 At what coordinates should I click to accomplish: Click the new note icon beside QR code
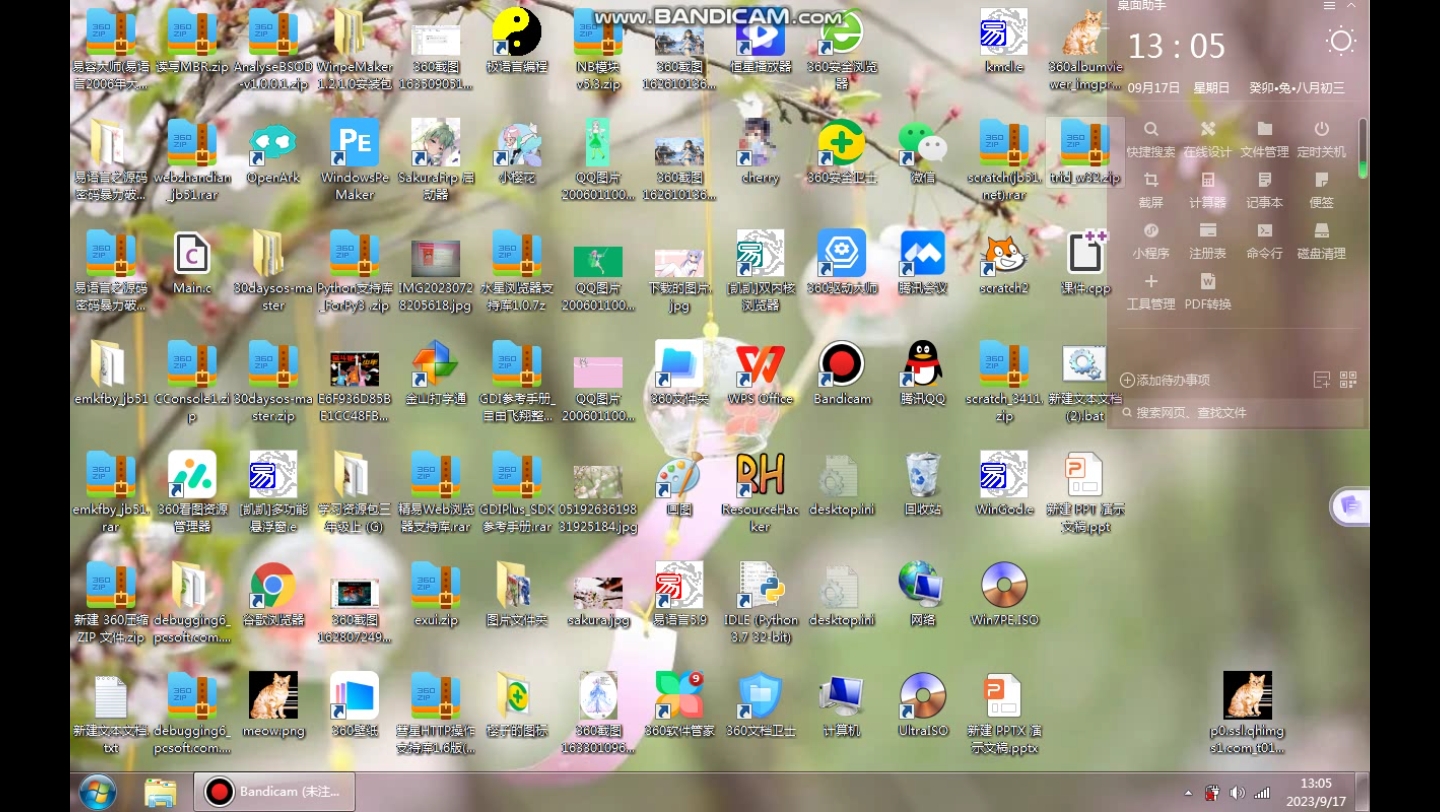pos(1321,380)
